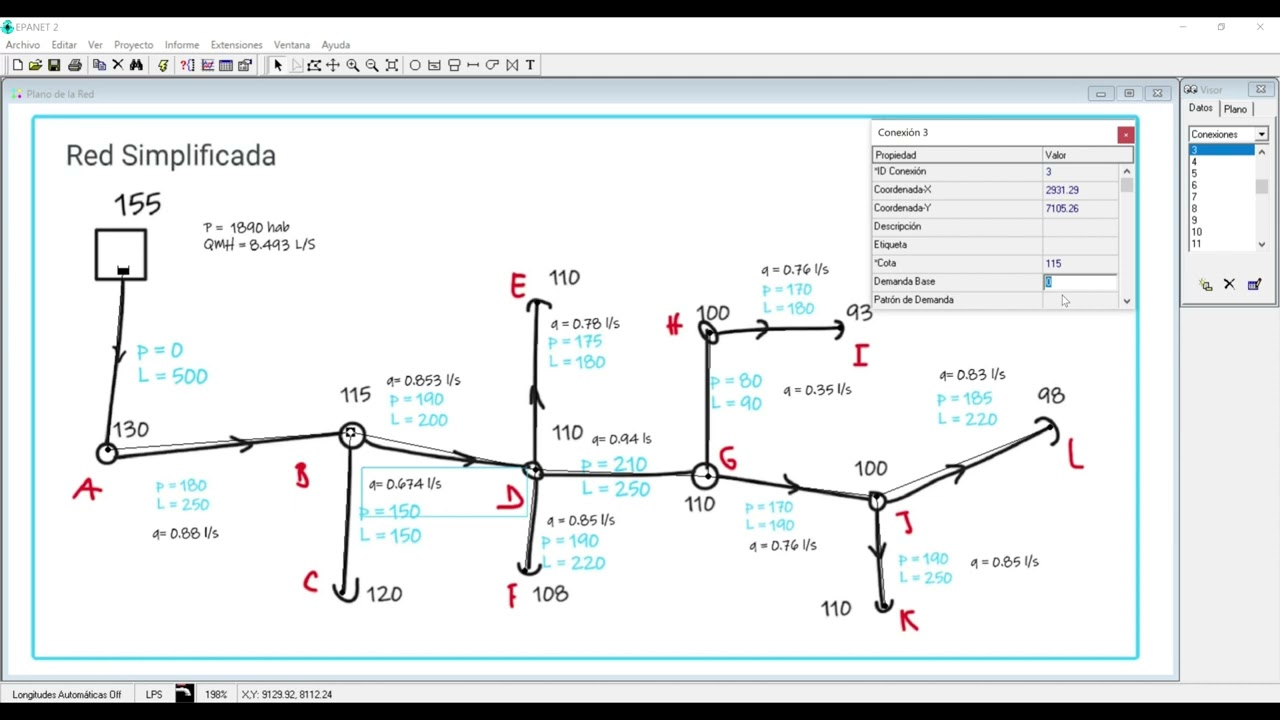
Task: Open the Ver menu
Action: coord(95,45)
